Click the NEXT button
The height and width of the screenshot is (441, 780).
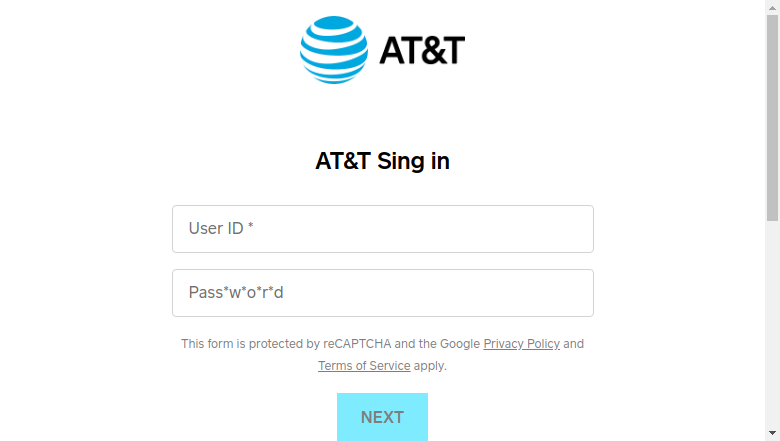click(383, 417)
